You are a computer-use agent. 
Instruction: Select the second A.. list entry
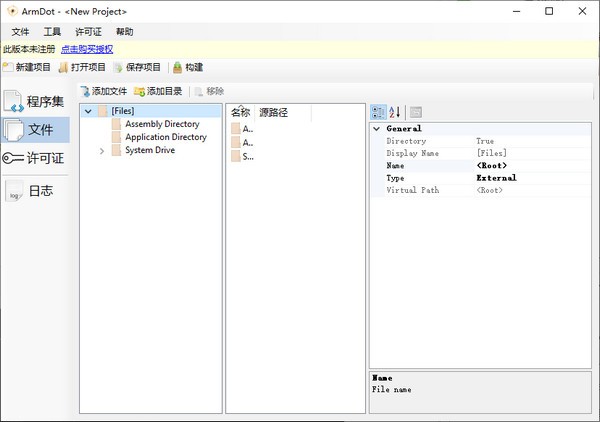point(242,143)
